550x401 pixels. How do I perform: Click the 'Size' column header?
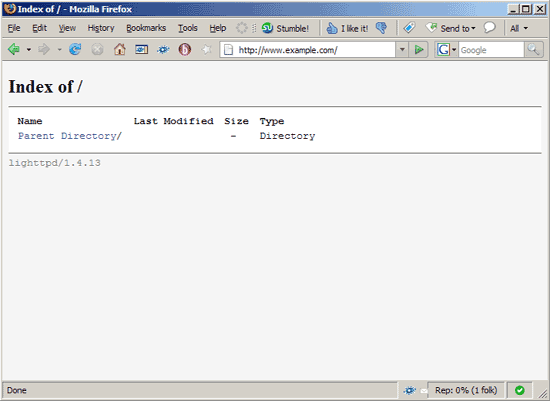[x=236, y=121]
